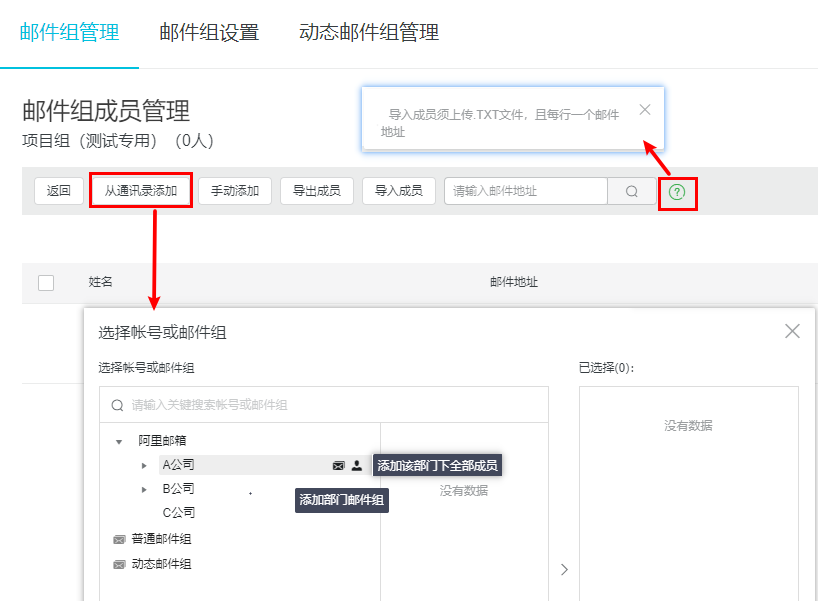Tick the select-all checkbox in the table header
This screenshot has width=818, height=601.
[46, 282]
